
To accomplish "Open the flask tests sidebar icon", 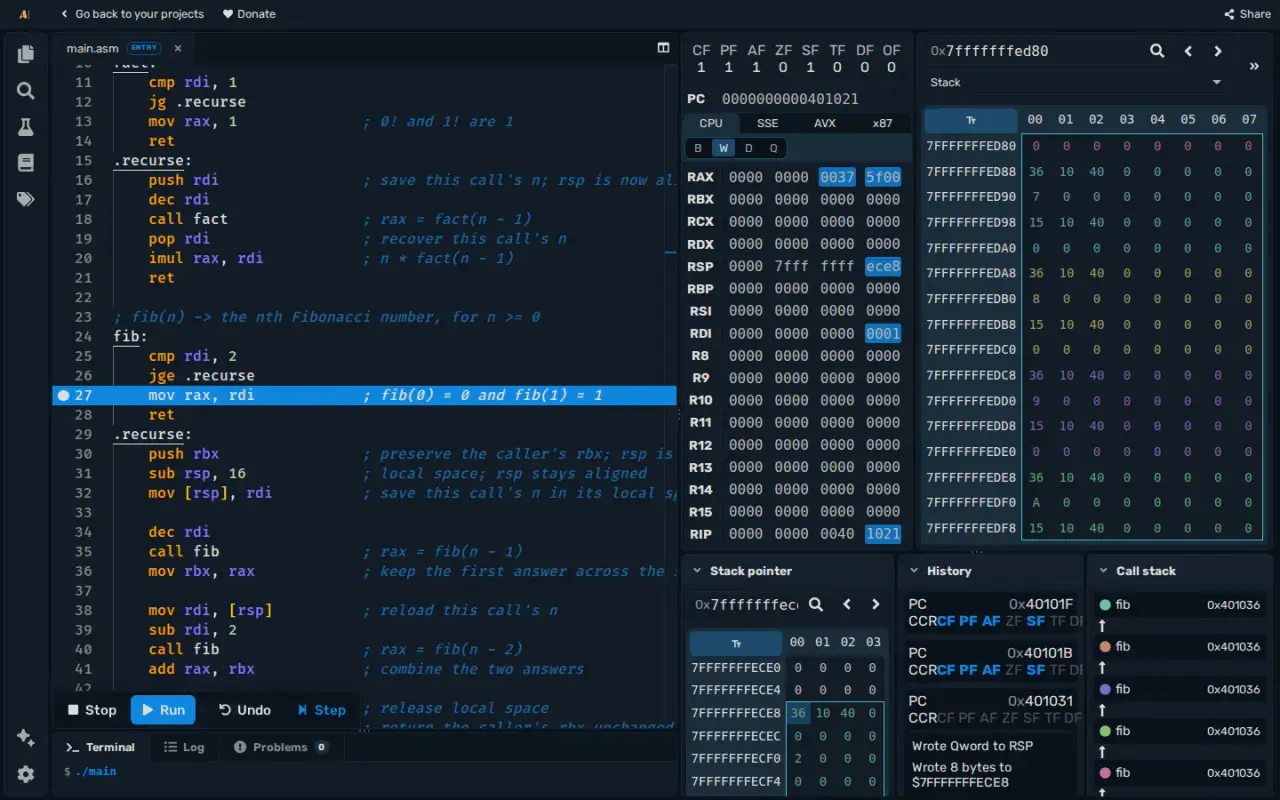I will pos(26,127).
